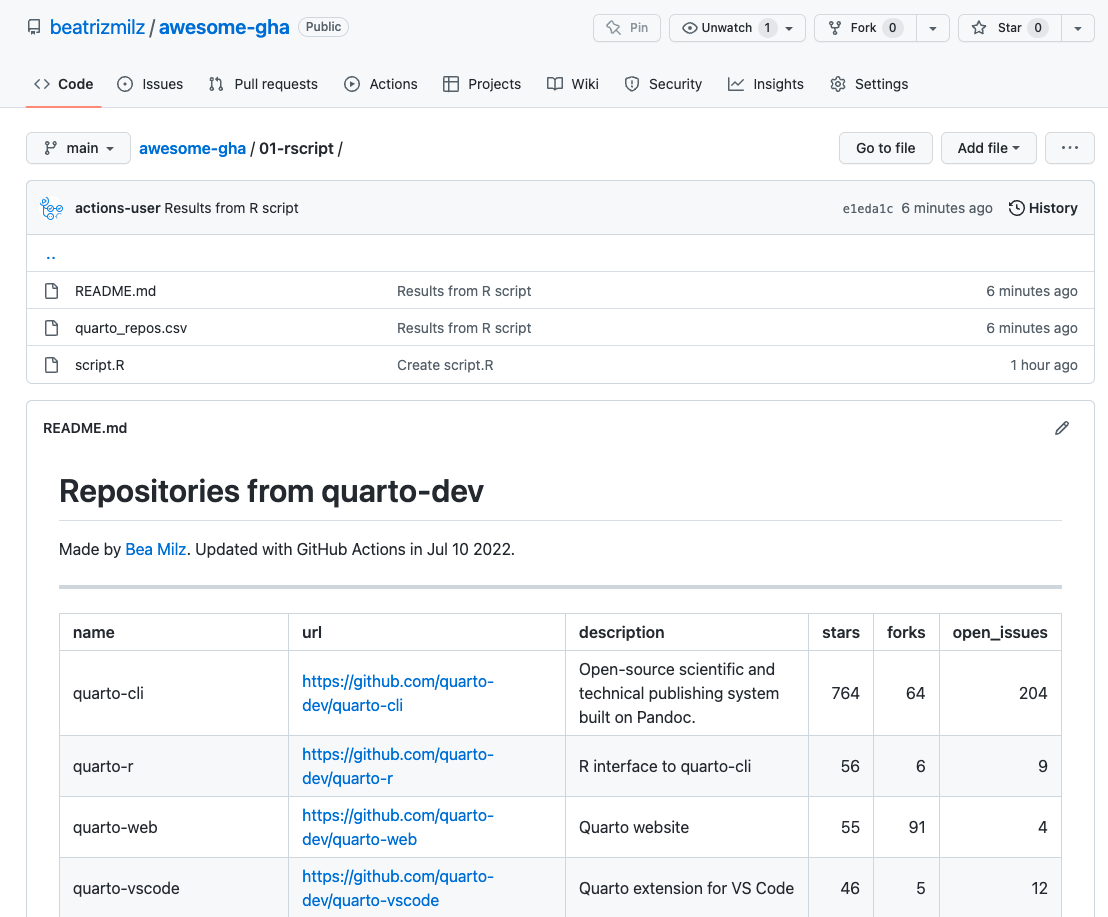Pin this repository
The width and height of the screenshot is (1108, 917).
point(627,28)
